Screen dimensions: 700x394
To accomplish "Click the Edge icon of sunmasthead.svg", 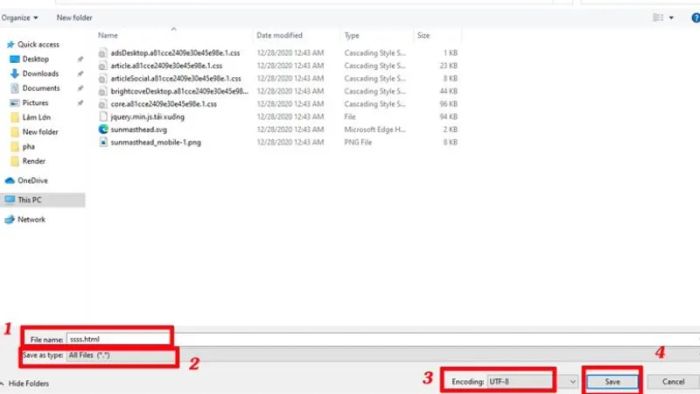I will pyautogui.click(x=103, y=129).
